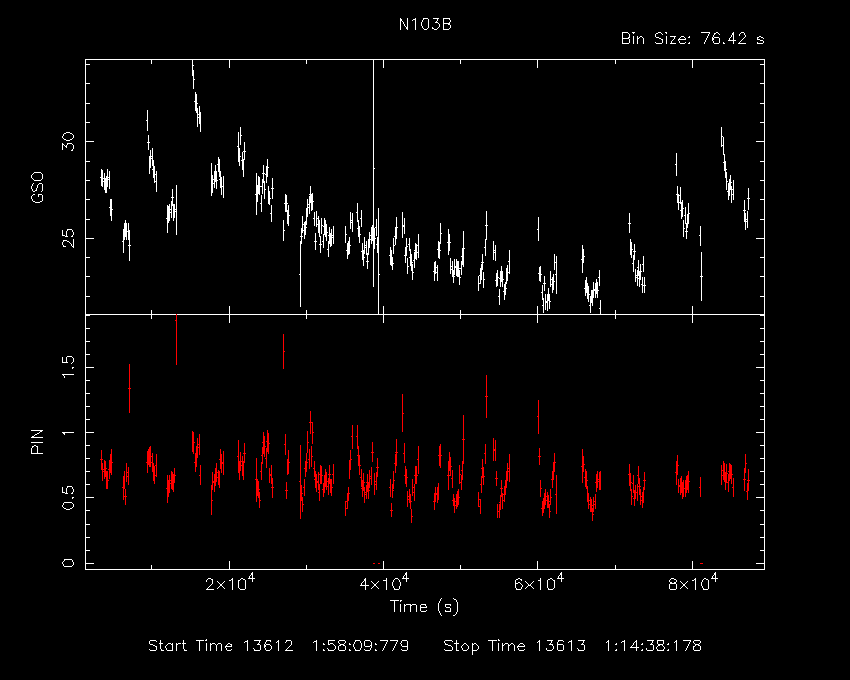The image size is (850, 680).
Task: Click the Stop Time 13613 text
Action: coord(514,646)
